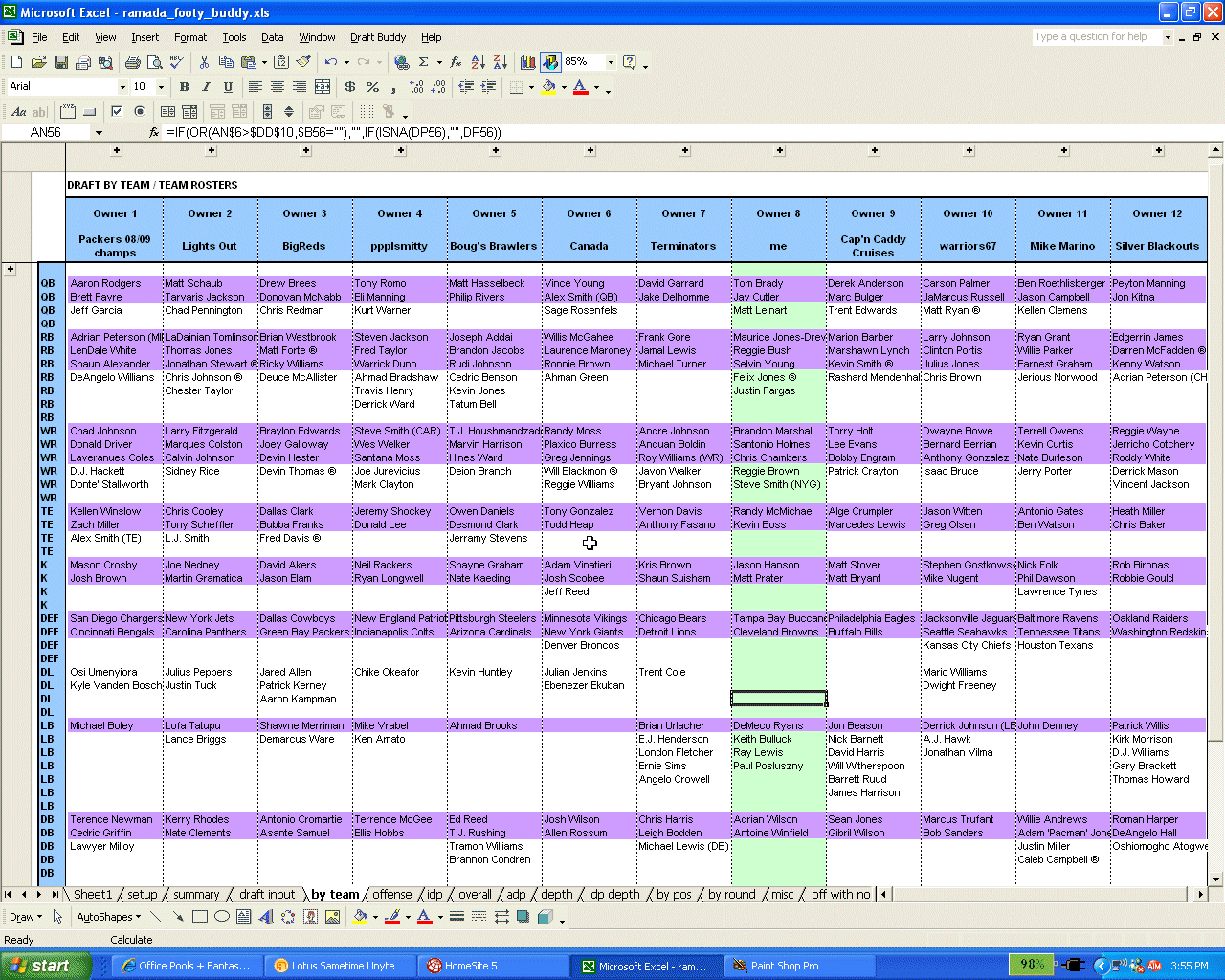1225x980 pixels.
Task: Click the Merge and Center icon
Action: pyautogui.click(x=323, y=87)
